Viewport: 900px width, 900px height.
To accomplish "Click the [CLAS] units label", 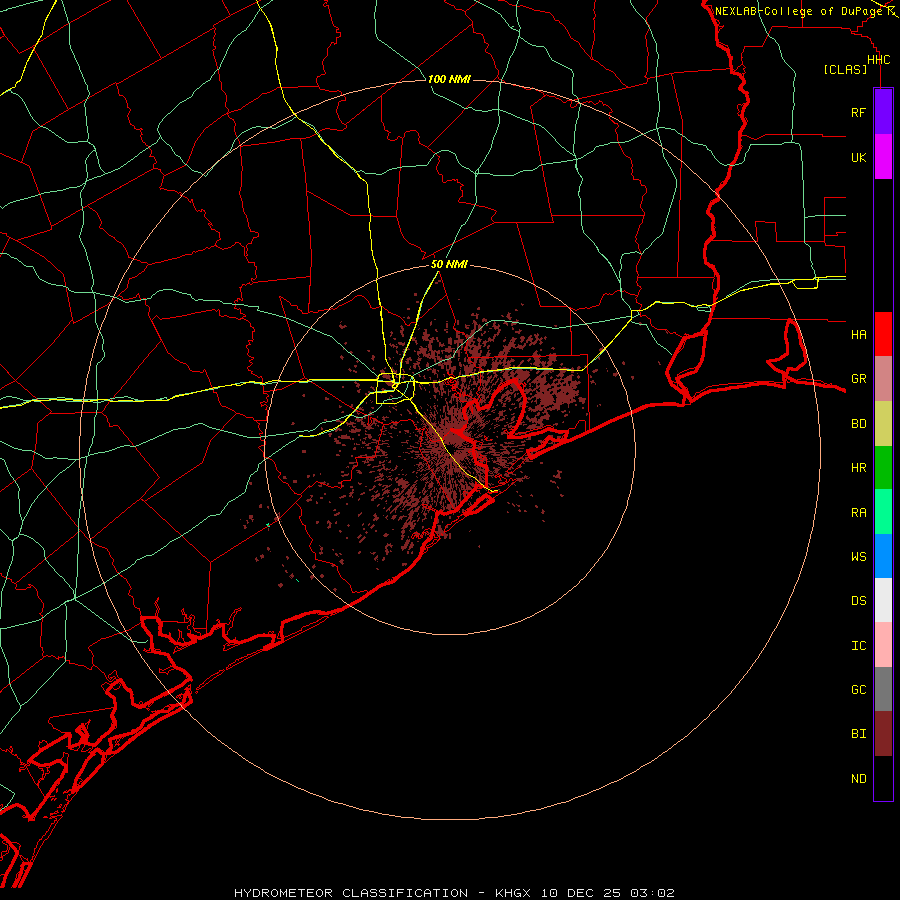I will [x=845, y=70].
